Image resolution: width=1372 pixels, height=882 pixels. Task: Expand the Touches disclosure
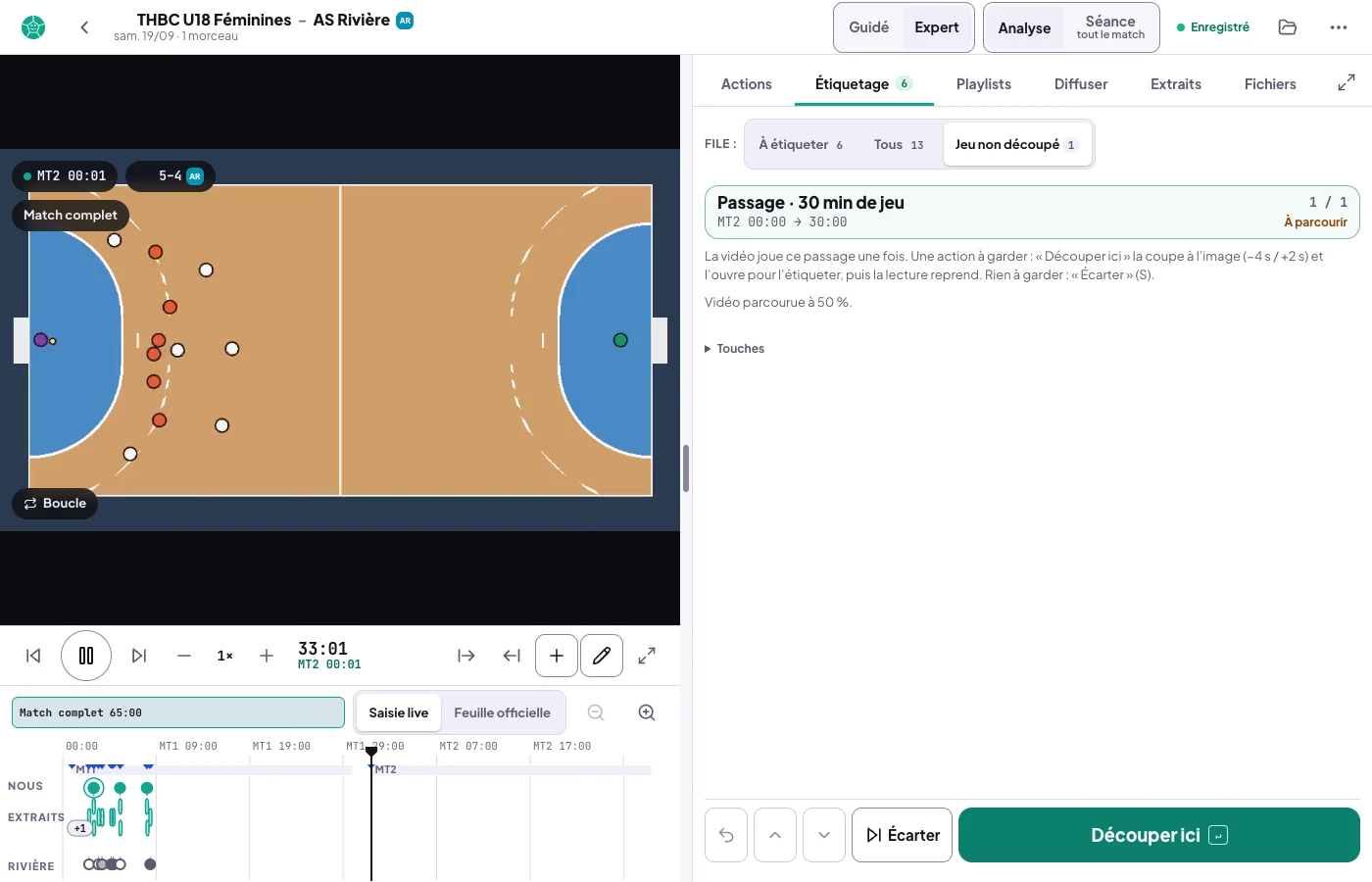point(735,349)
